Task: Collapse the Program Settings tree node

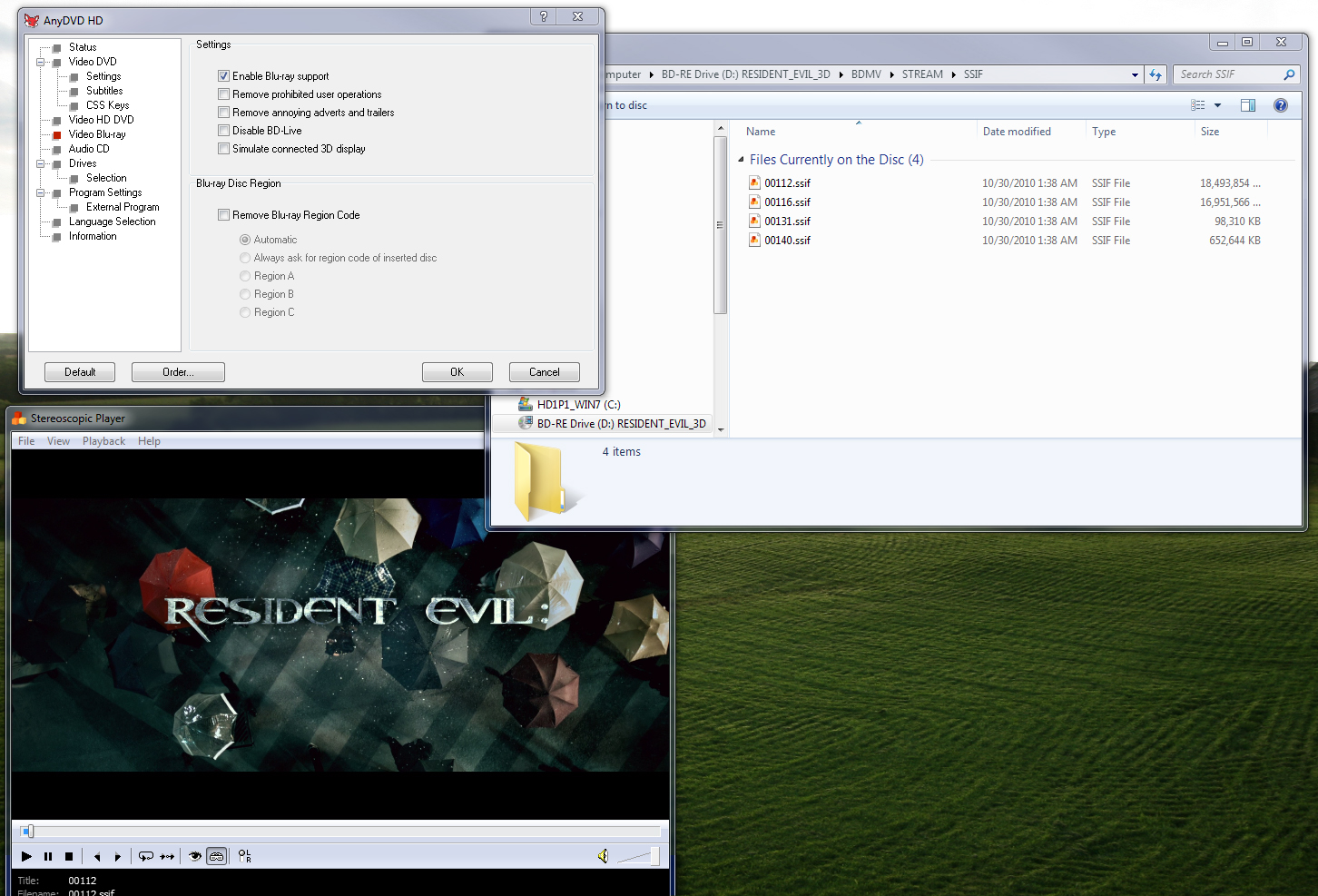Action: [x=41, y=192]
